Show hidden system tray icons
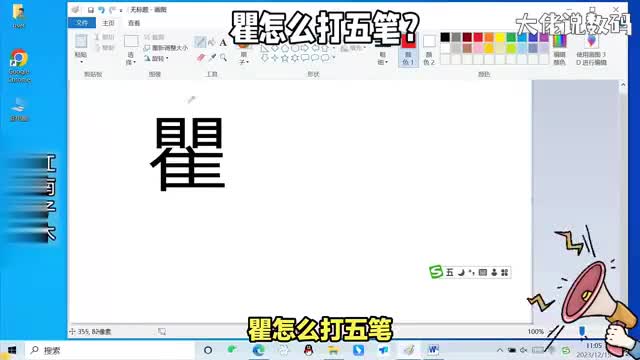 [x=500, y=350]
